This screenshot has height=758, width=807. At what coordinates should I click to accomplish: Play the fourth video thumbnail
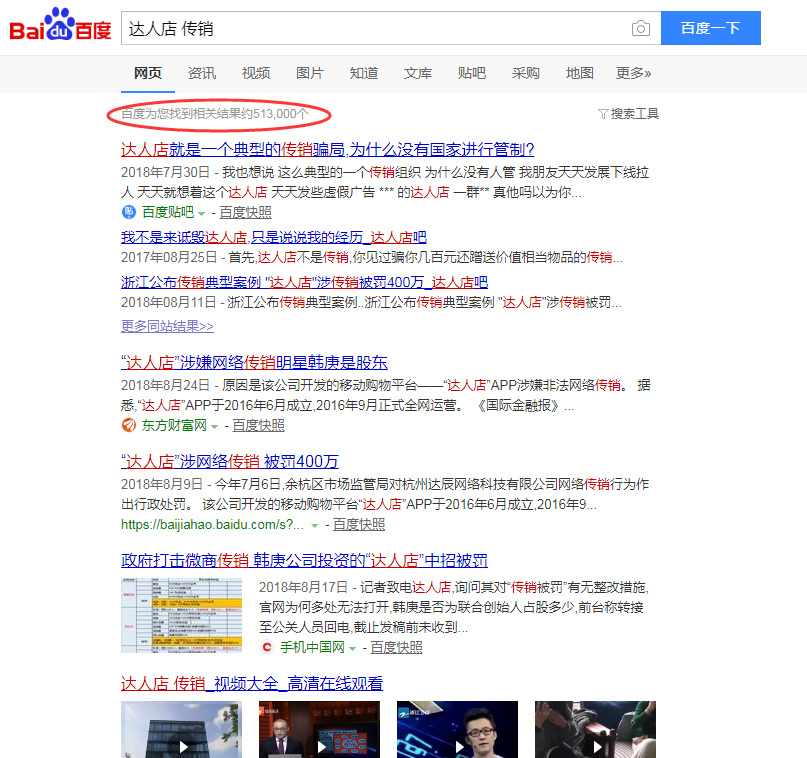point(595,729)
